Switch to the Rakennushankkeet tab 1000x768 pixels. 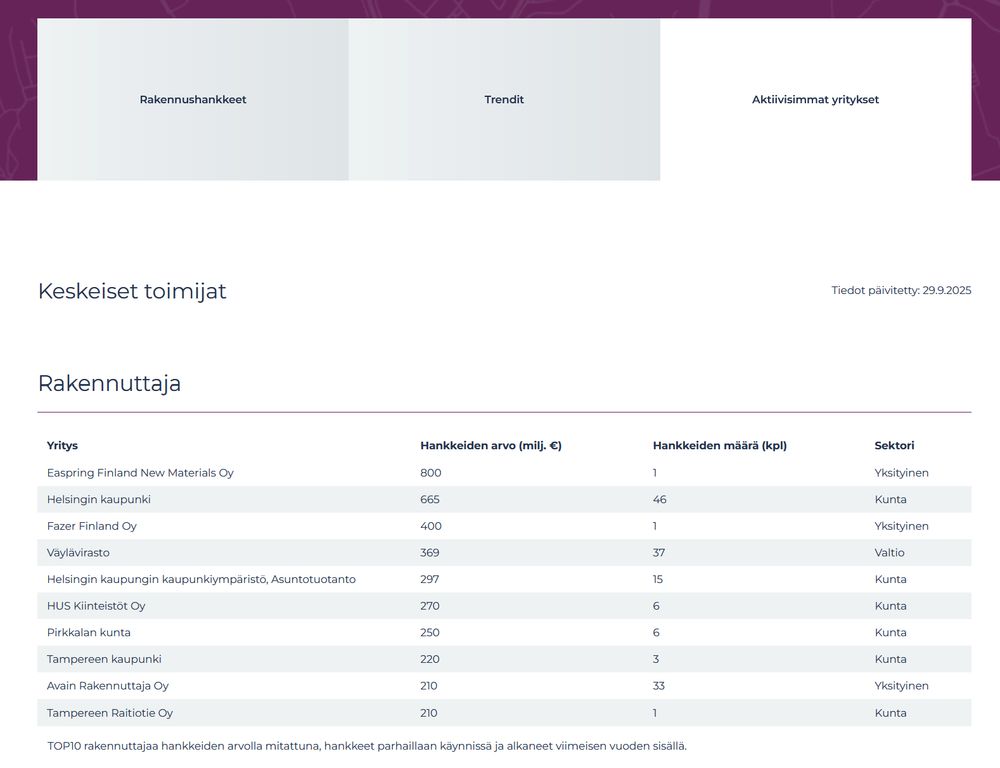[193, 100]
